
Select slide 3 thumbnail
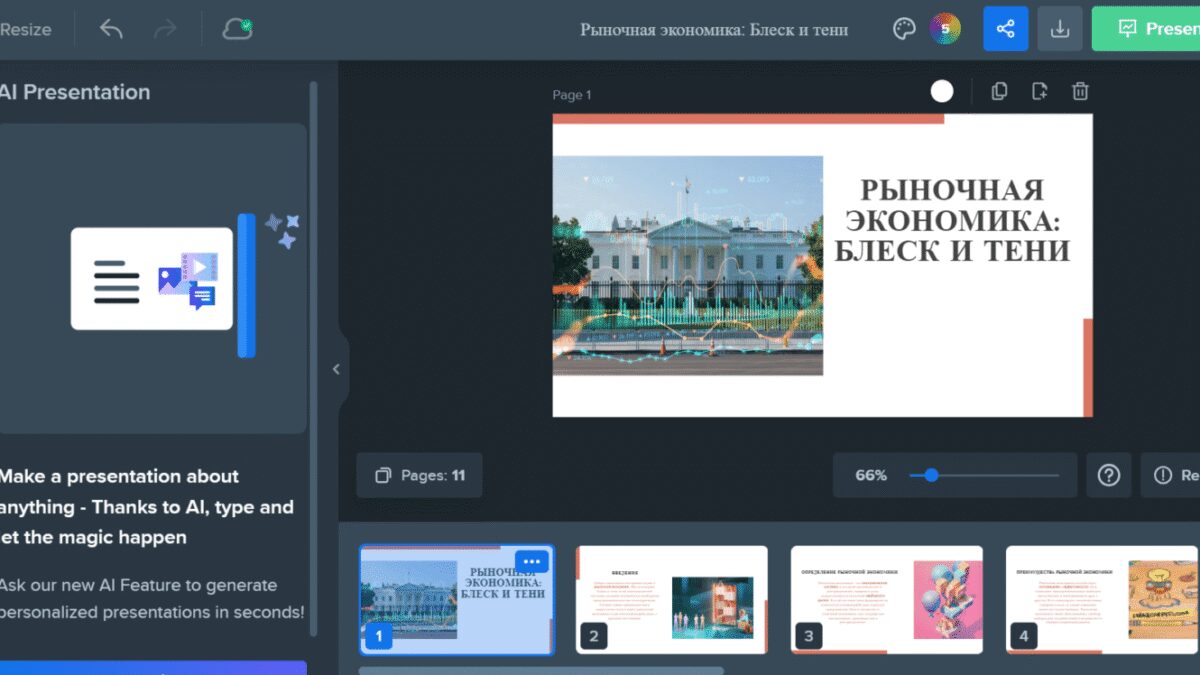[x=886, y=599]
